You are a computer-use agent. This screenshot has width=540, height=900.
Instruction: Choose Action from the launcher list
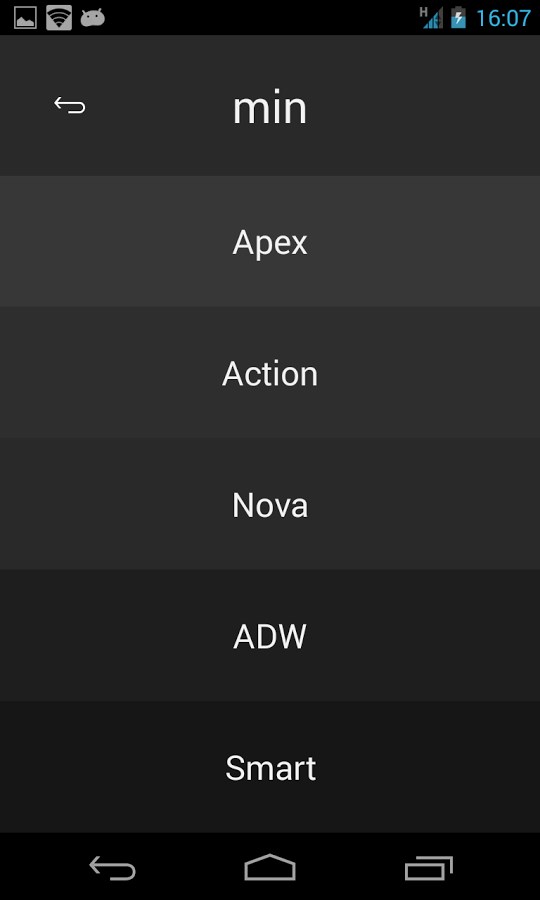(x=270, y=373)
